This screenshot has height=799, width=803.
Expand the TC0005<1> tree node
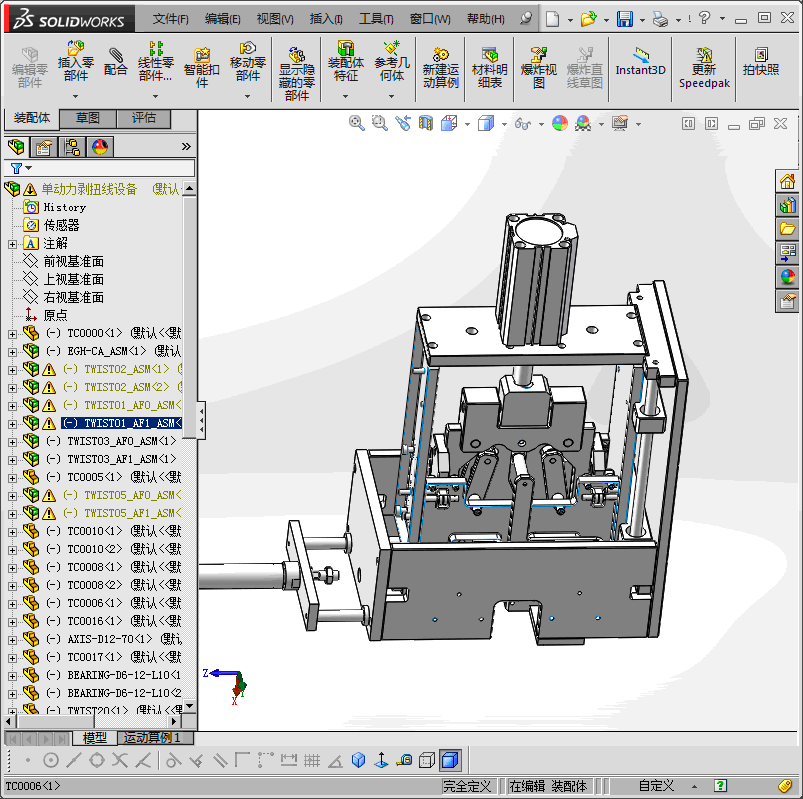point(12,478)
